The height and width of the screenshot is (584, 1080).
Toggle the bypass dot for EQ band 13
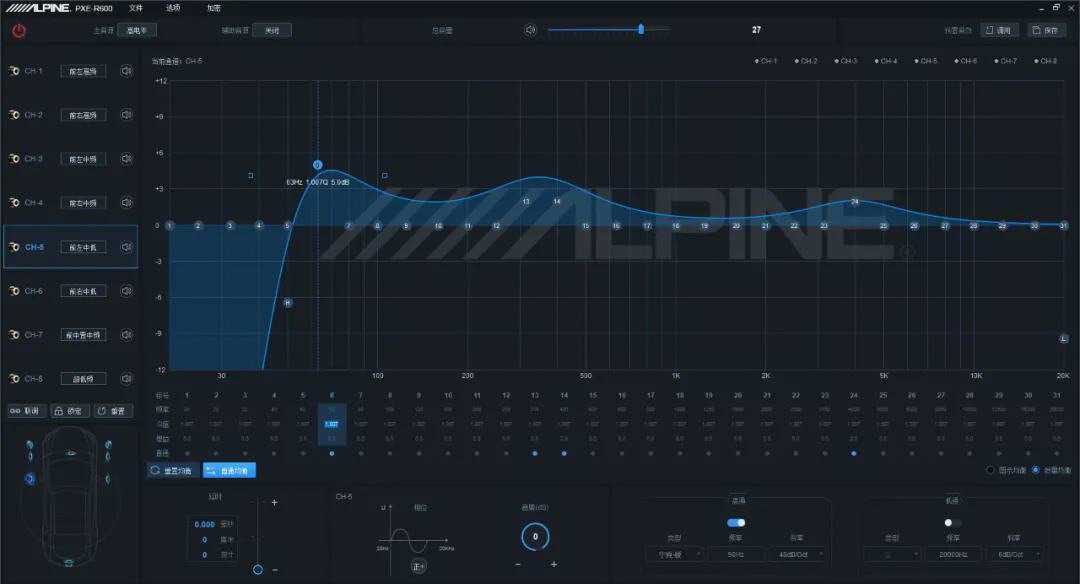pos(534,453)
